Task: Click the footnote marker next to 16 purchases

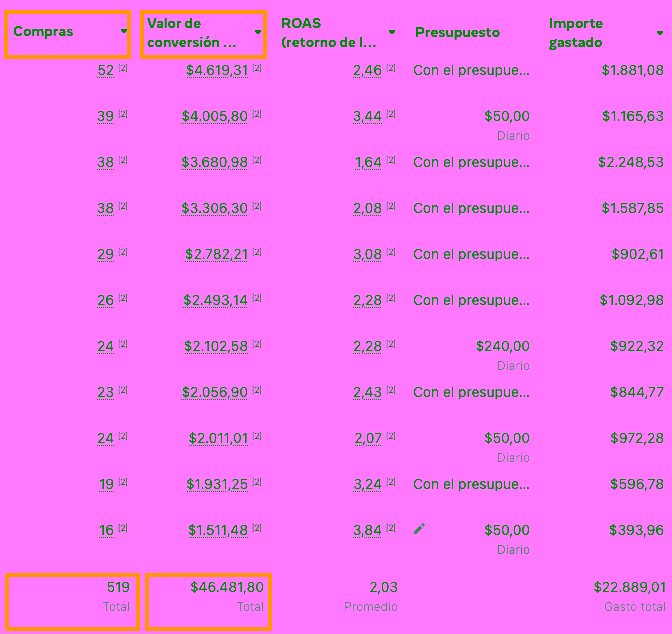Action: tap(124, 529)
